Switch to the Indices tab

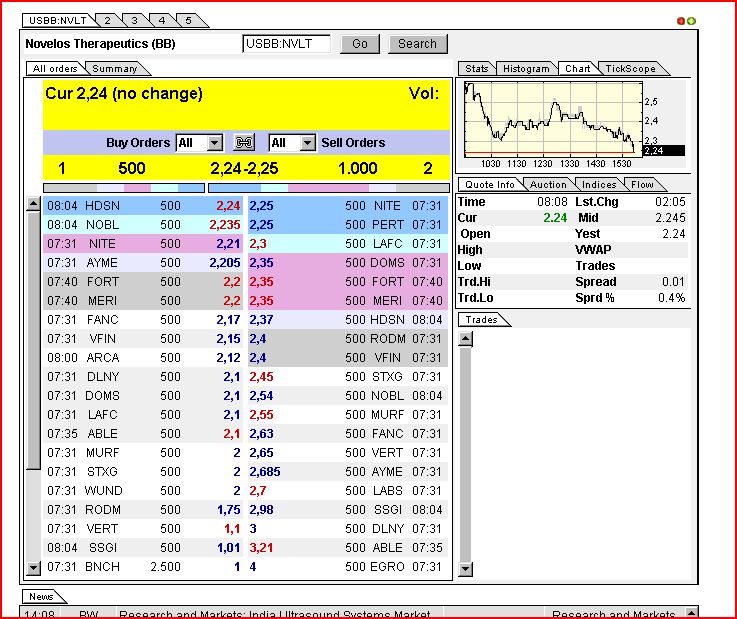coord(600,184)
